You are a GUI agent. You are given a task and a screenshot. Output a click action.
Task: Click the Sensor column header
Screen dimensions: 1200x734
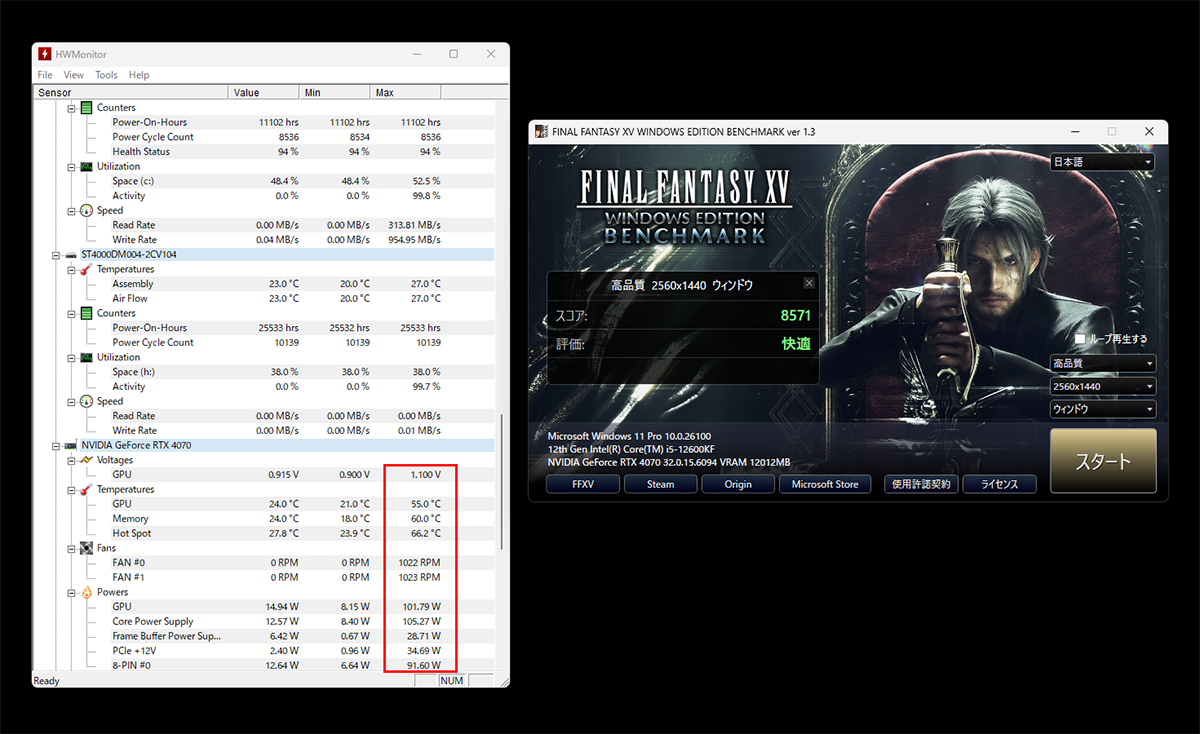tap(131, 93)
